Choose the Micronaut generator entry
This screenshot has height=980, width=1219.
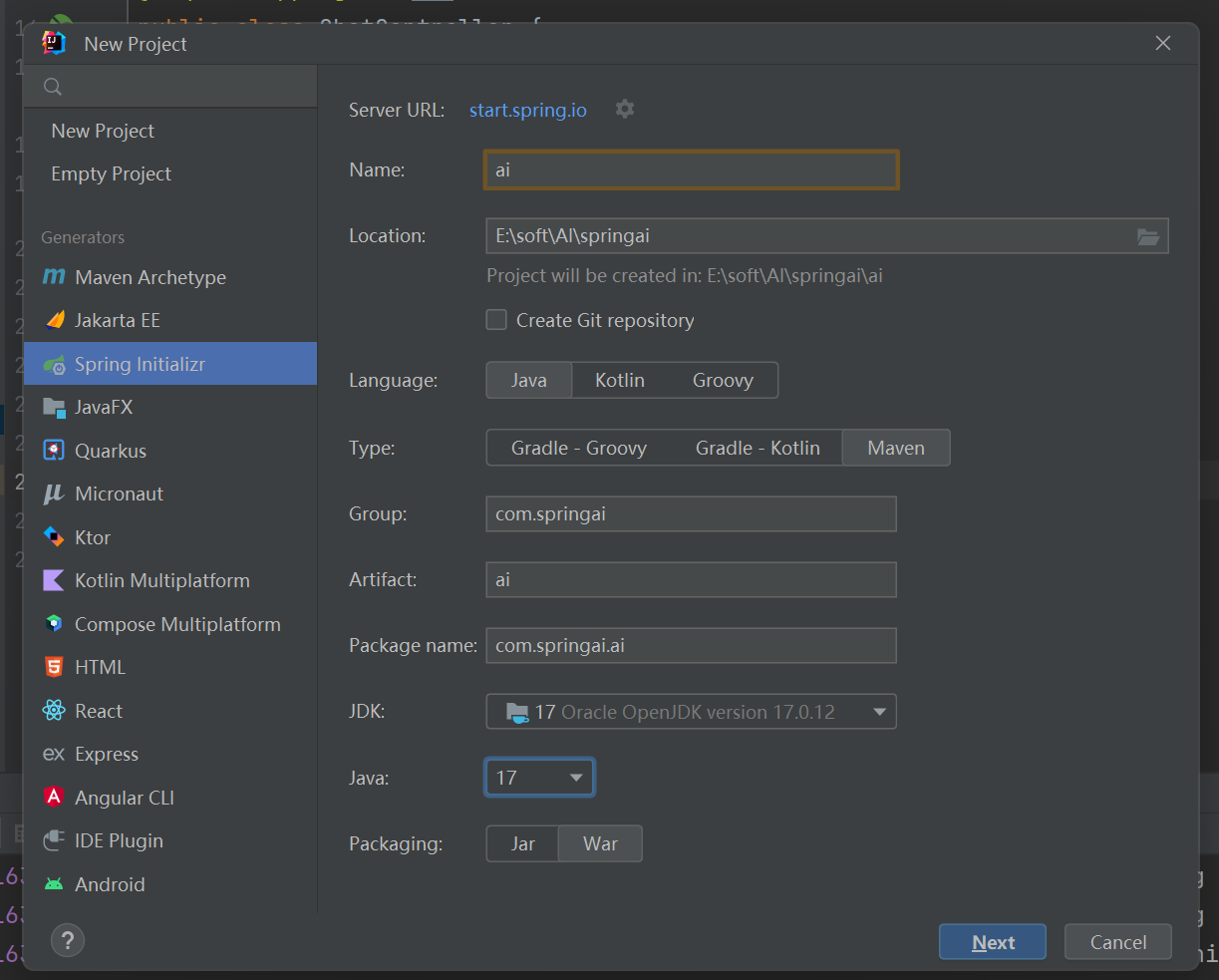tap(169, 493)
